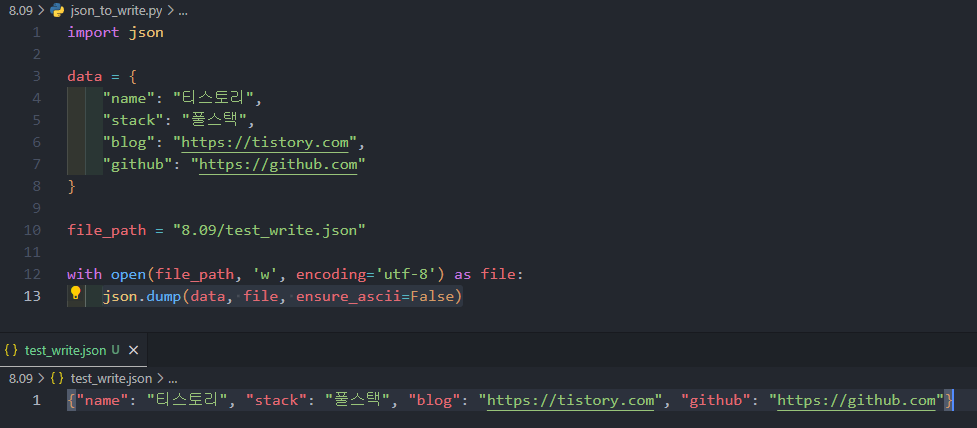Open https://github.com link in the JSON output
Viewport: 977px width, 428px height.
(856, 400)
